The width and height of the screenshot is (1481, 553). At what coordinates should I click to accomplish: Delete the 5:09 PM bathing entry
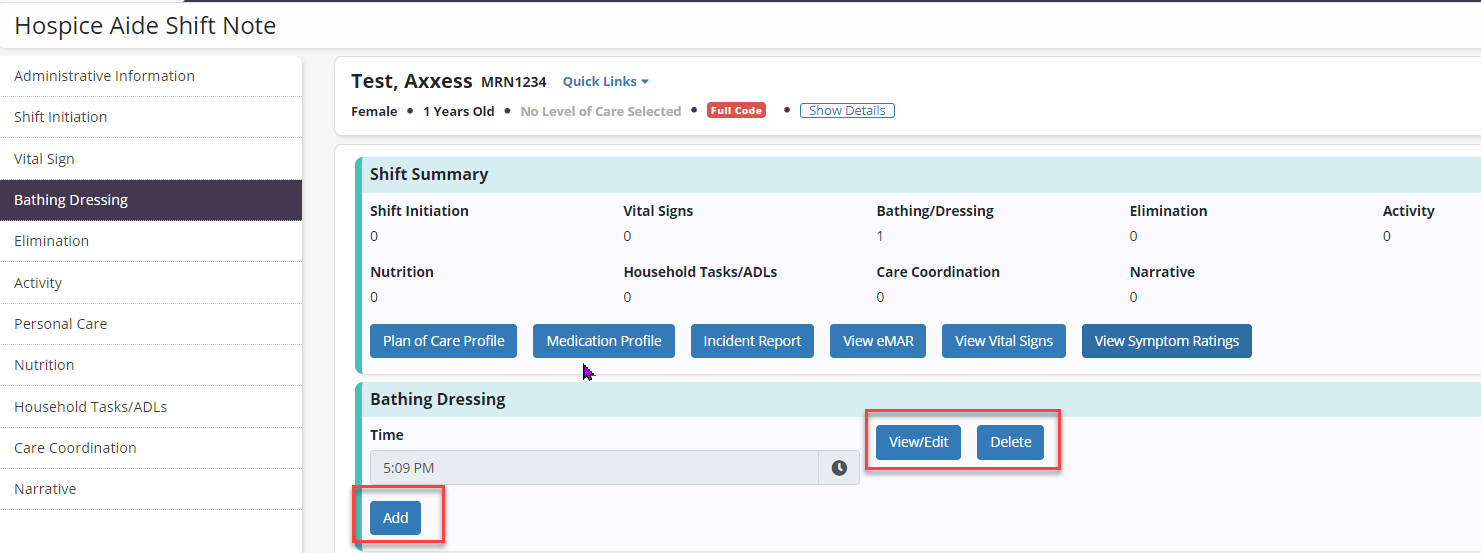pyautogui.click(x=1010, y=442)
